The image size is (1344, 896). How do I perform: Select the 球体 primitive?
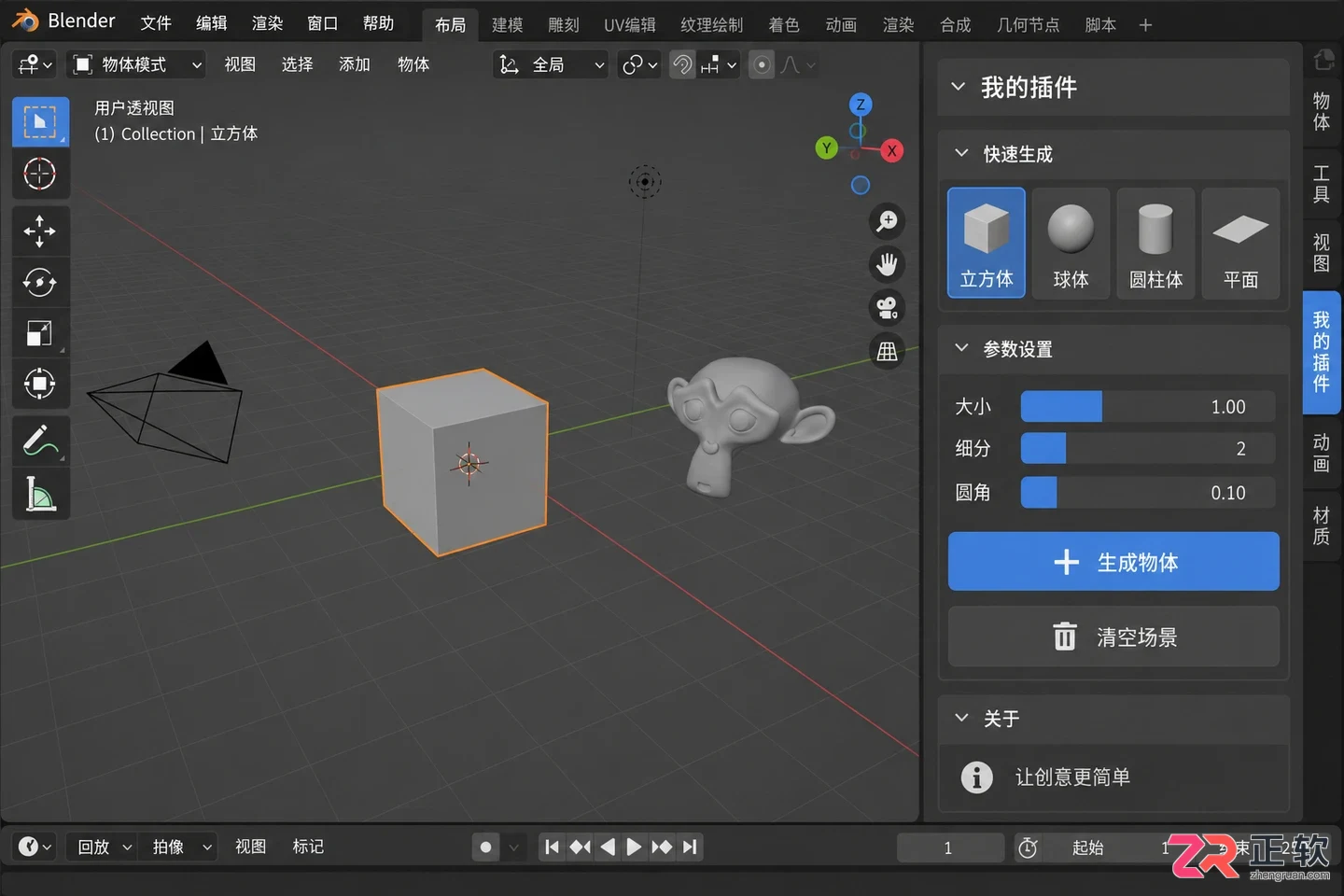pyautogui.click(x=1071, y=243)
